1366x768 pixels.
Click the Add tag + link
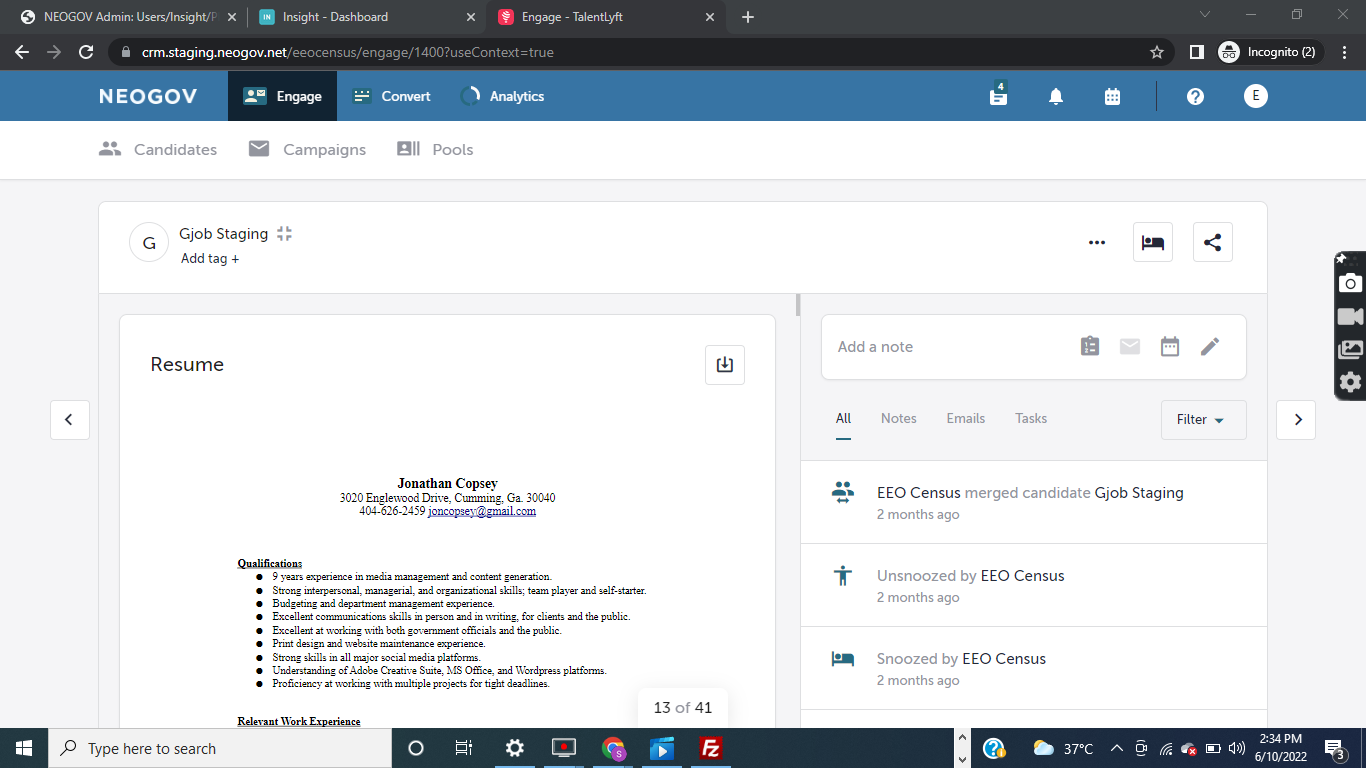[210, 259]
